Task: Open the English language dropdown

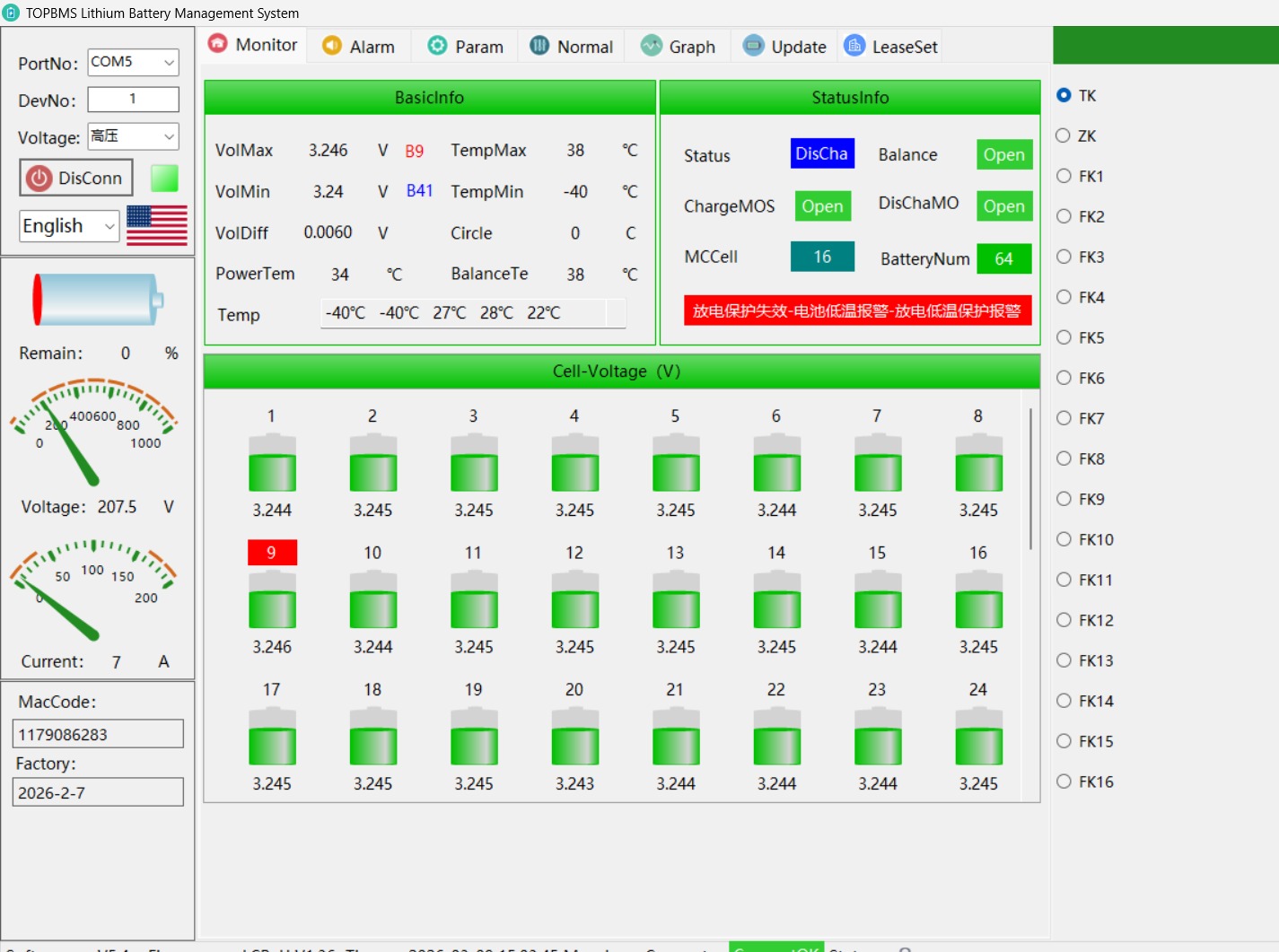Action: [x=69, y=226]
